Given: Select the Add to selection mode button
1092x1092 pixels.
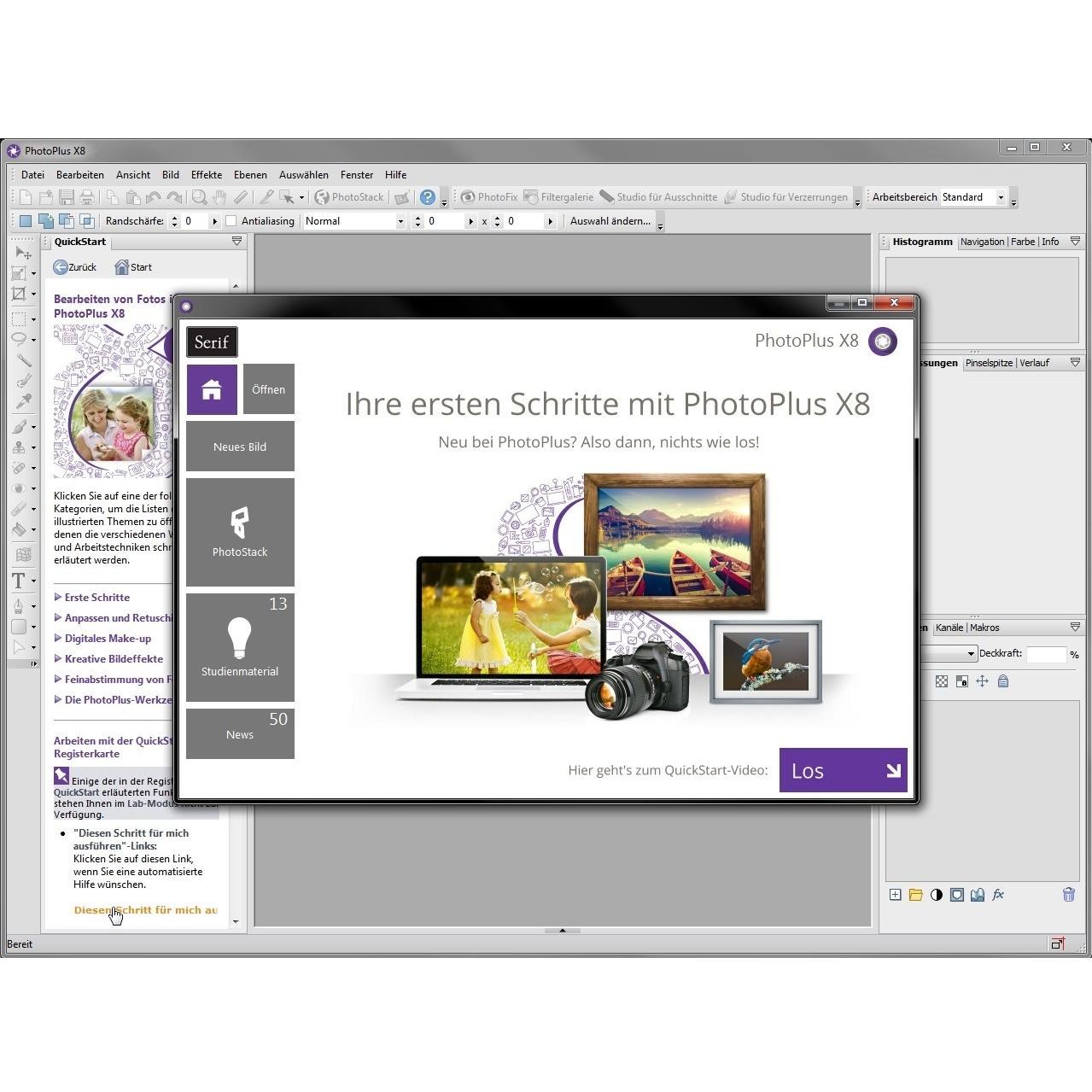Looking at the screenshot, I should pyautogui.click(x=46, y=221).
